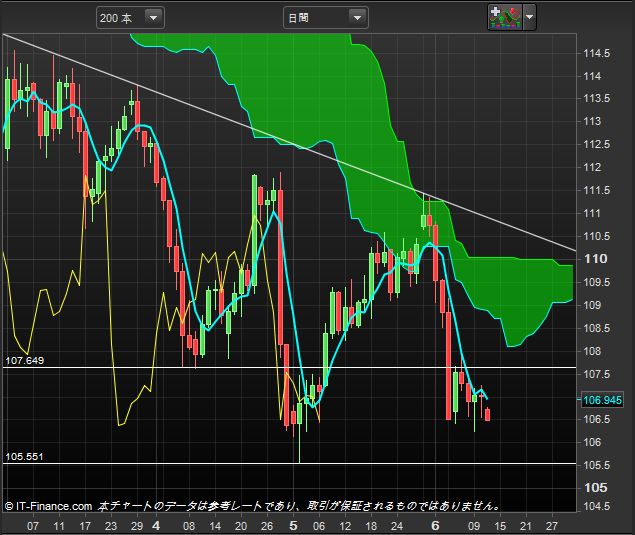The height and width of the screenshot is (535, 635).
Task: Click the 107.649 horizontal line label
Action: tap(25, 360)
